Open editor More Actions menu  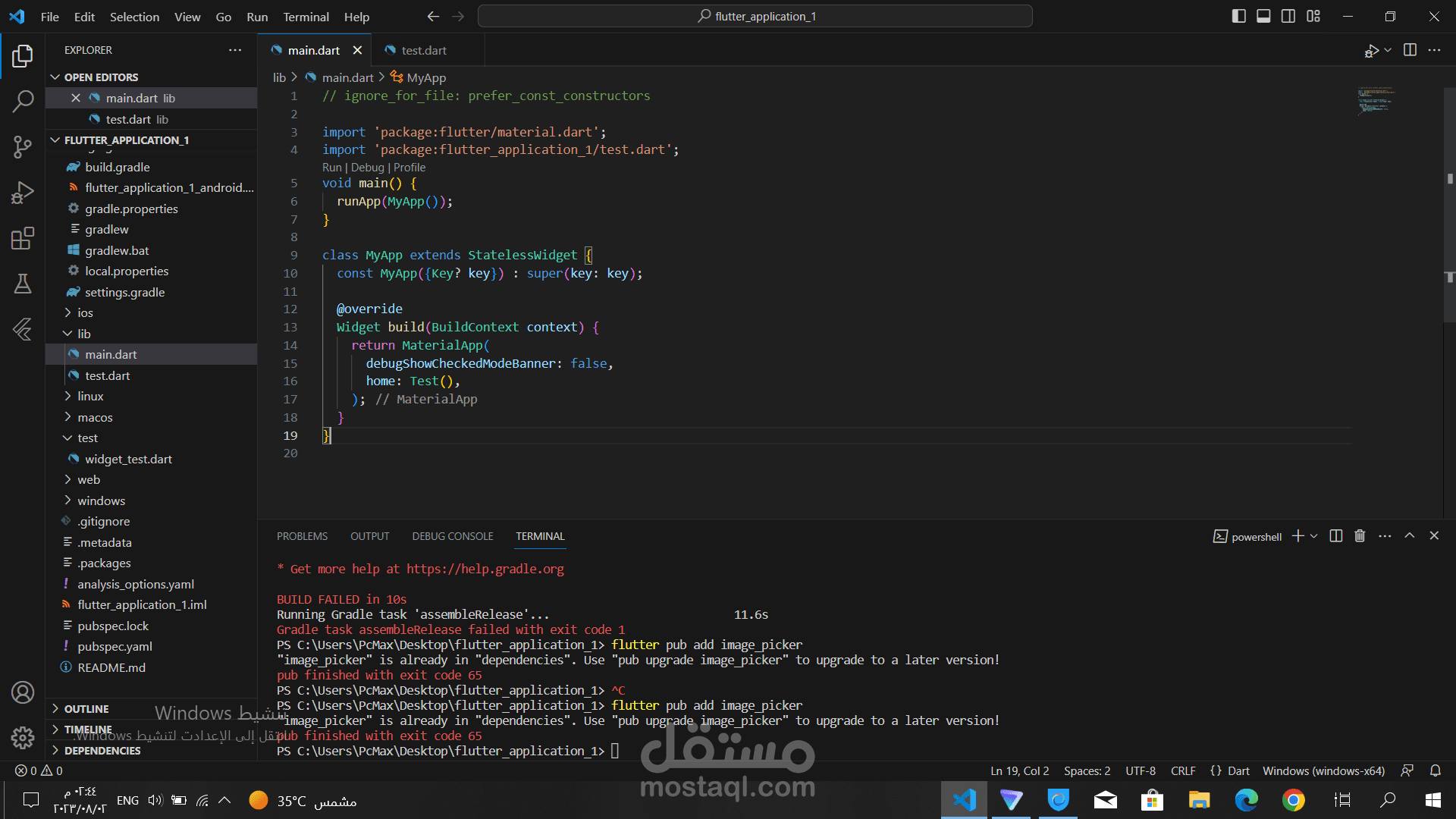pos(1434,50)
